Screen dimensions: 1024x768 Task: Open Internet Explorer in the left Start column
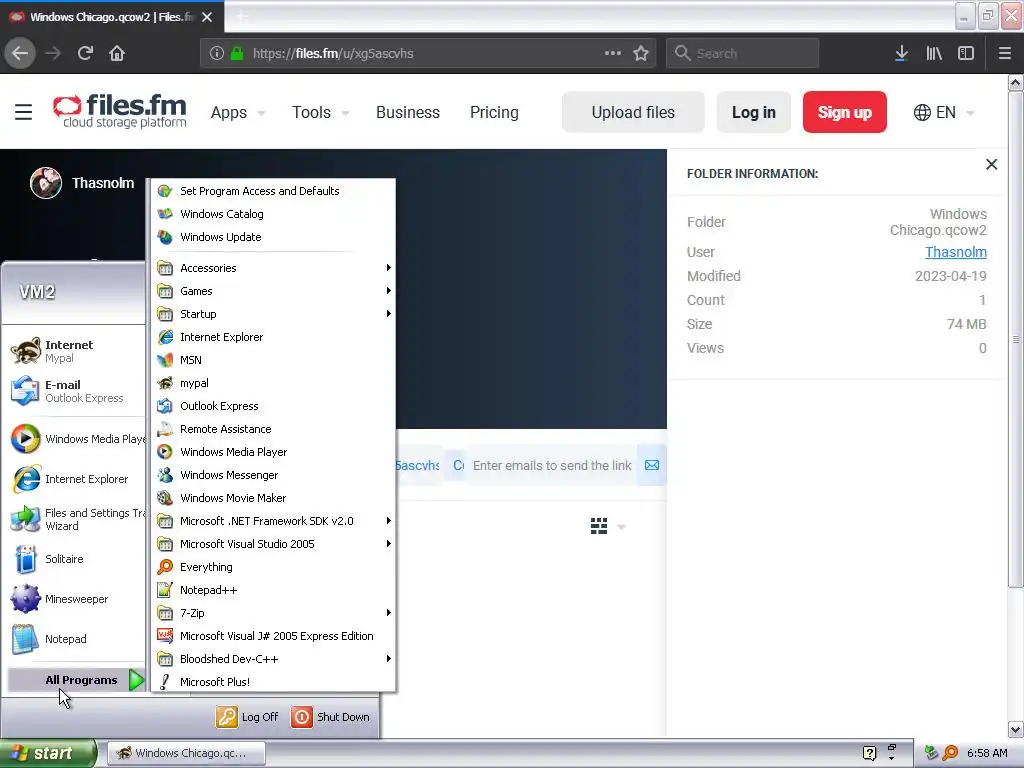76,479
